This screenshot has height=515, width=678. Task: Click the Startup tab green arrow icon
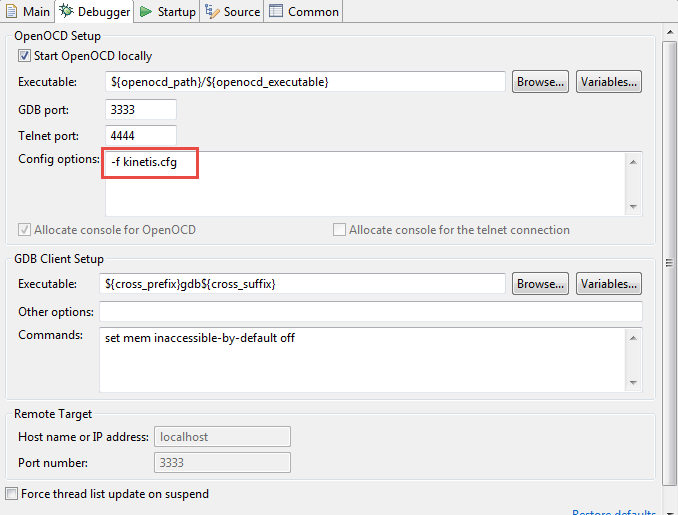[146, 12]
